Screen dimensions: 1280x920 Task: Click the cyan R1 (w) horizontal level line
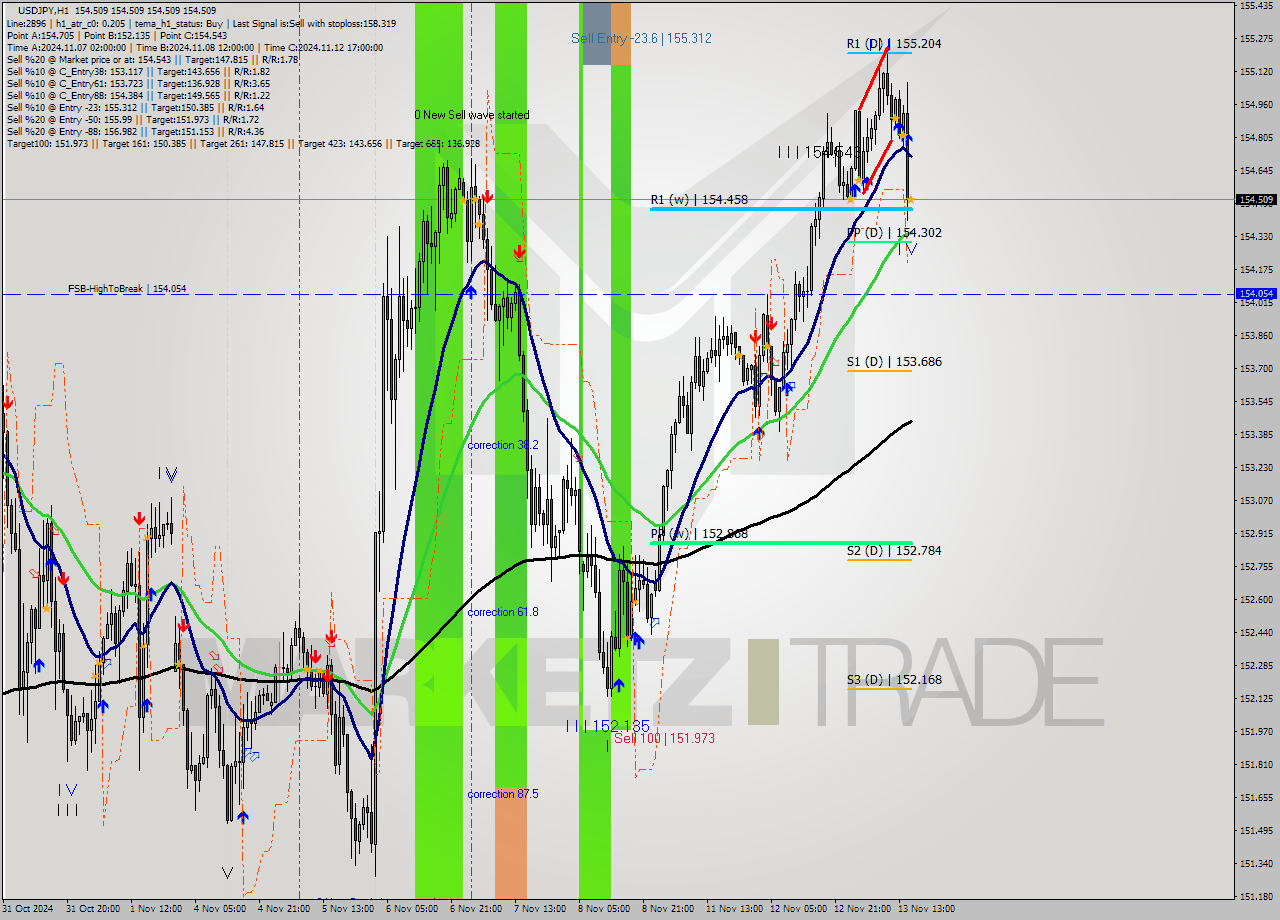click(780, 209)
